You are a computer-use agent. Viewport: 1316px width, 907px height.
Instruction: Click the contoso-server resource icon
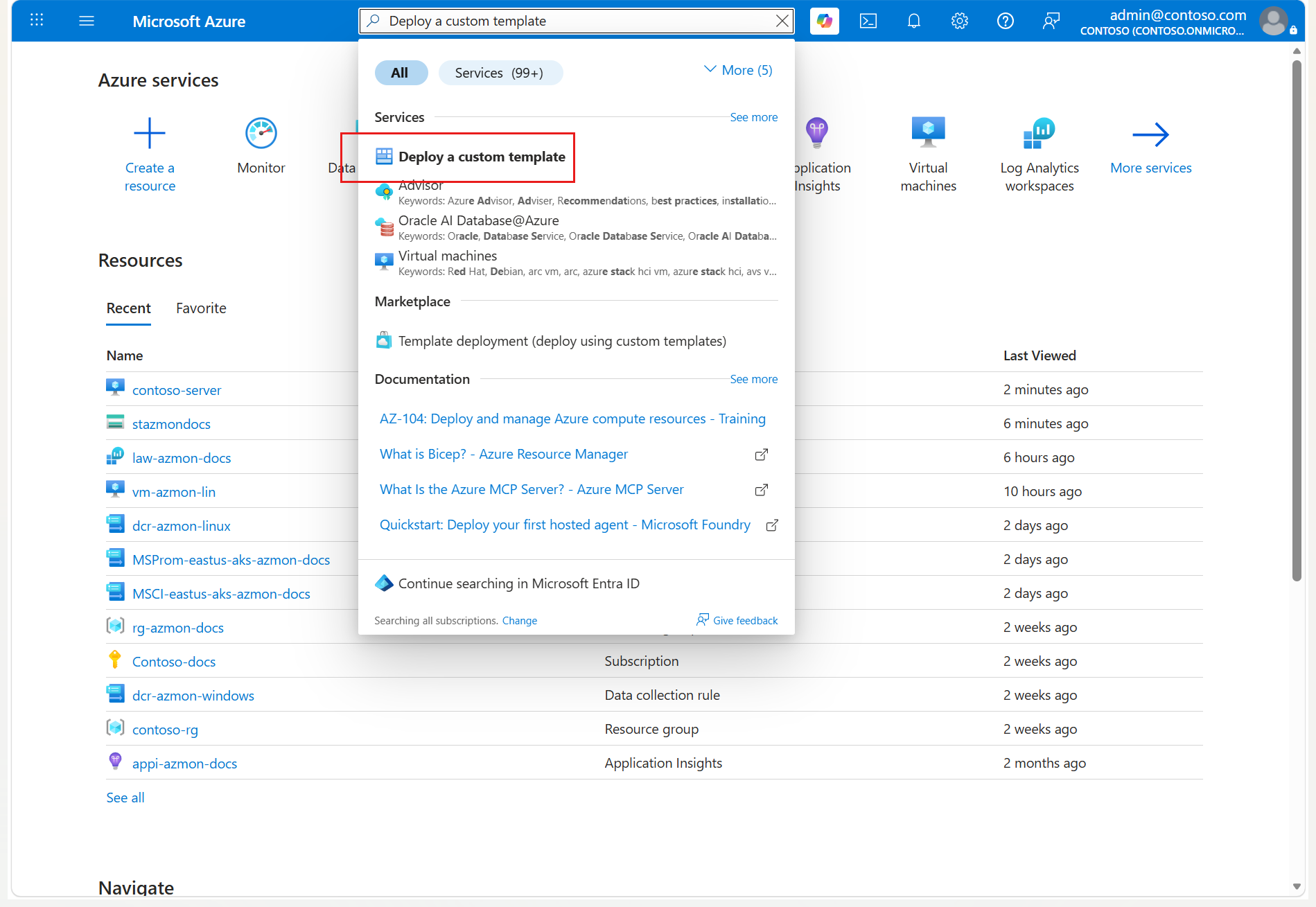[x=115, y=387]
